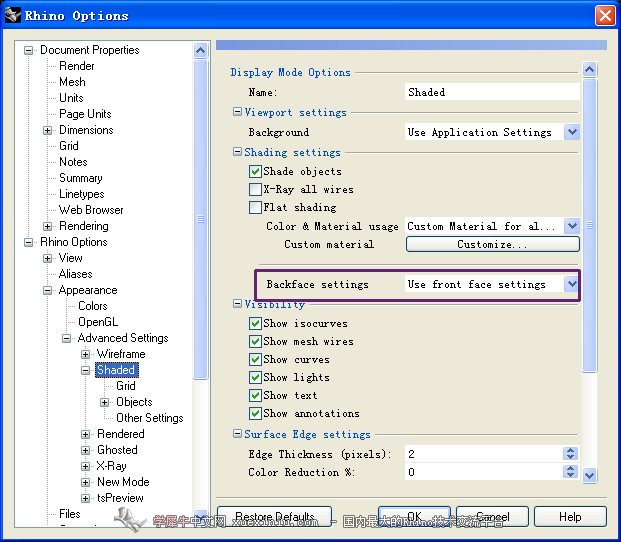Collapse Document Properties tree node
This screenshot has height=542, width=621.
28,50
